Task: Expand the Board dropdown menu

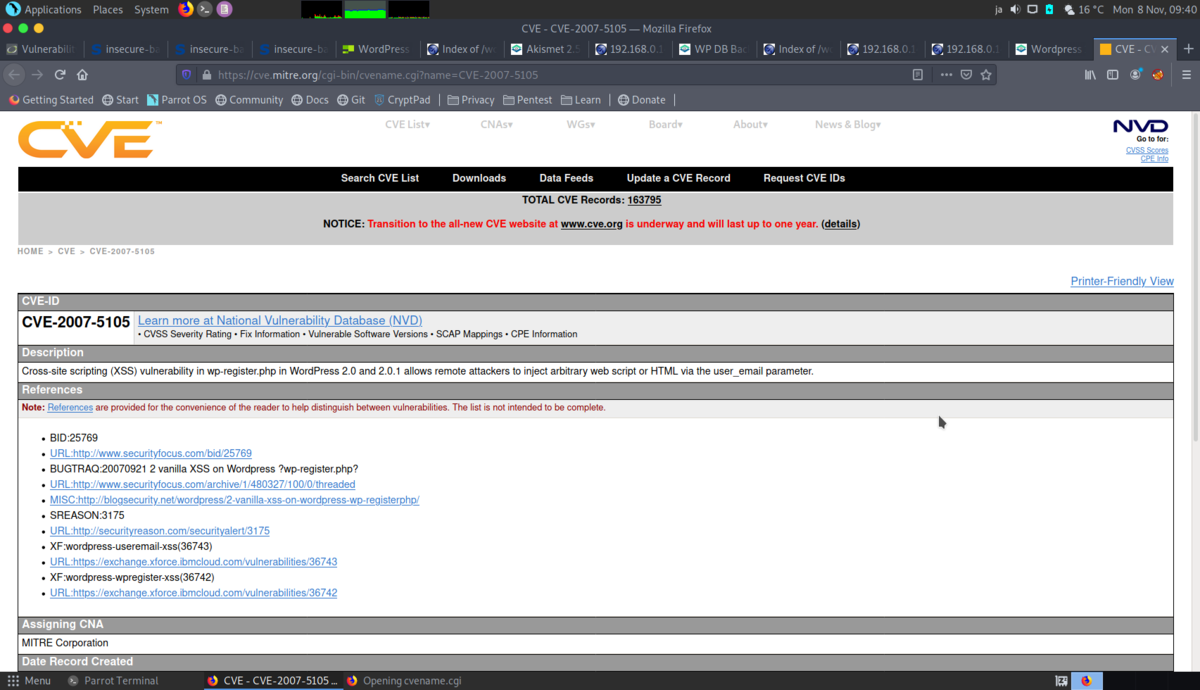Action: tap(665, 124)
